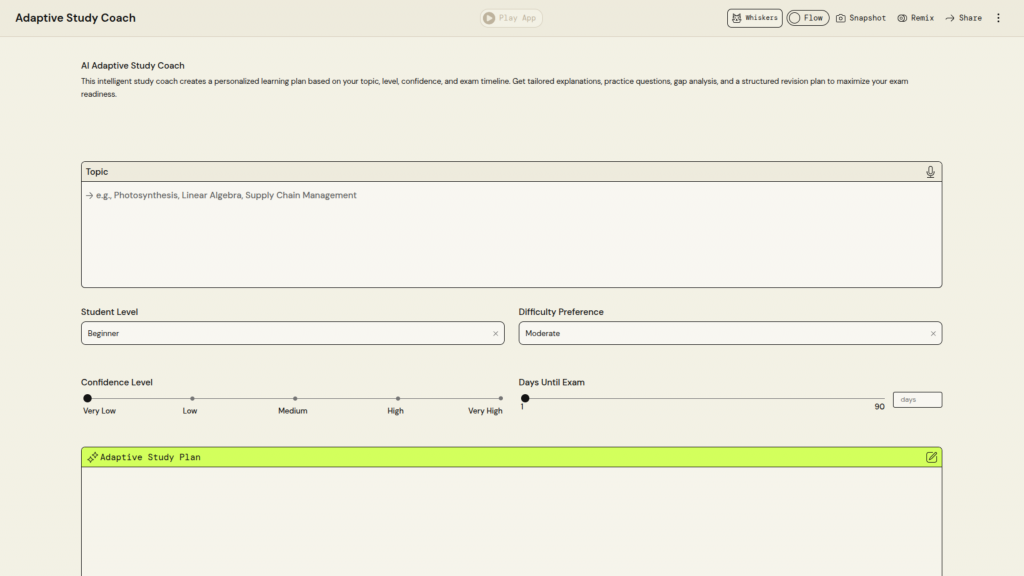Click the microphone icon in Topic field
1024x576 pixels.
[x=930, y=172]
